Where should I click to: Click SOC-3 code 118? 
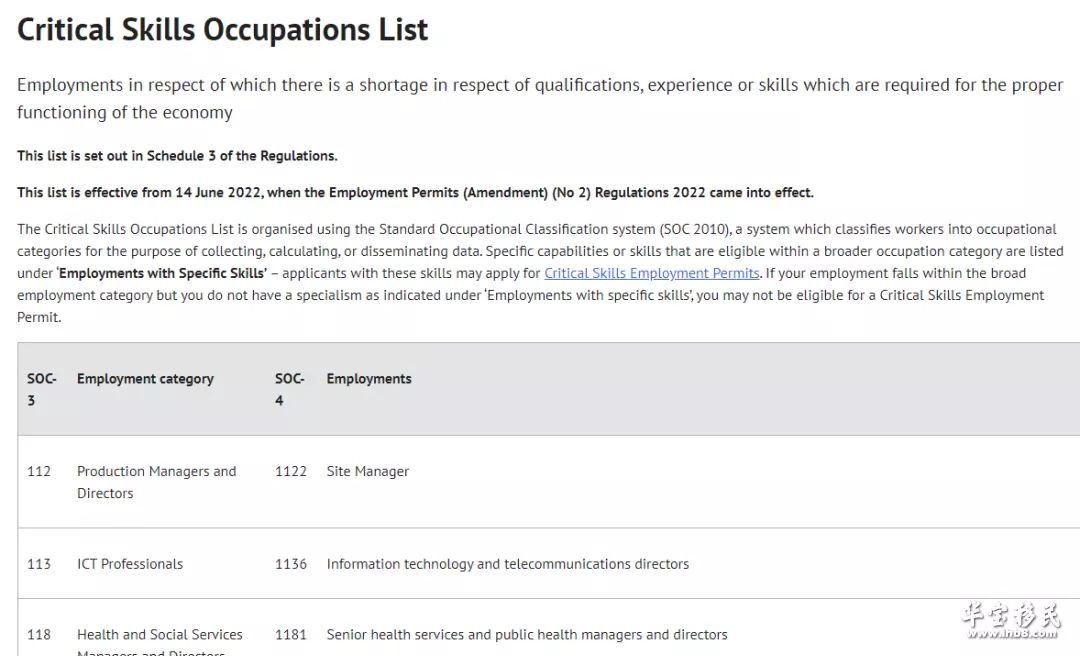(x=39, y=635)
